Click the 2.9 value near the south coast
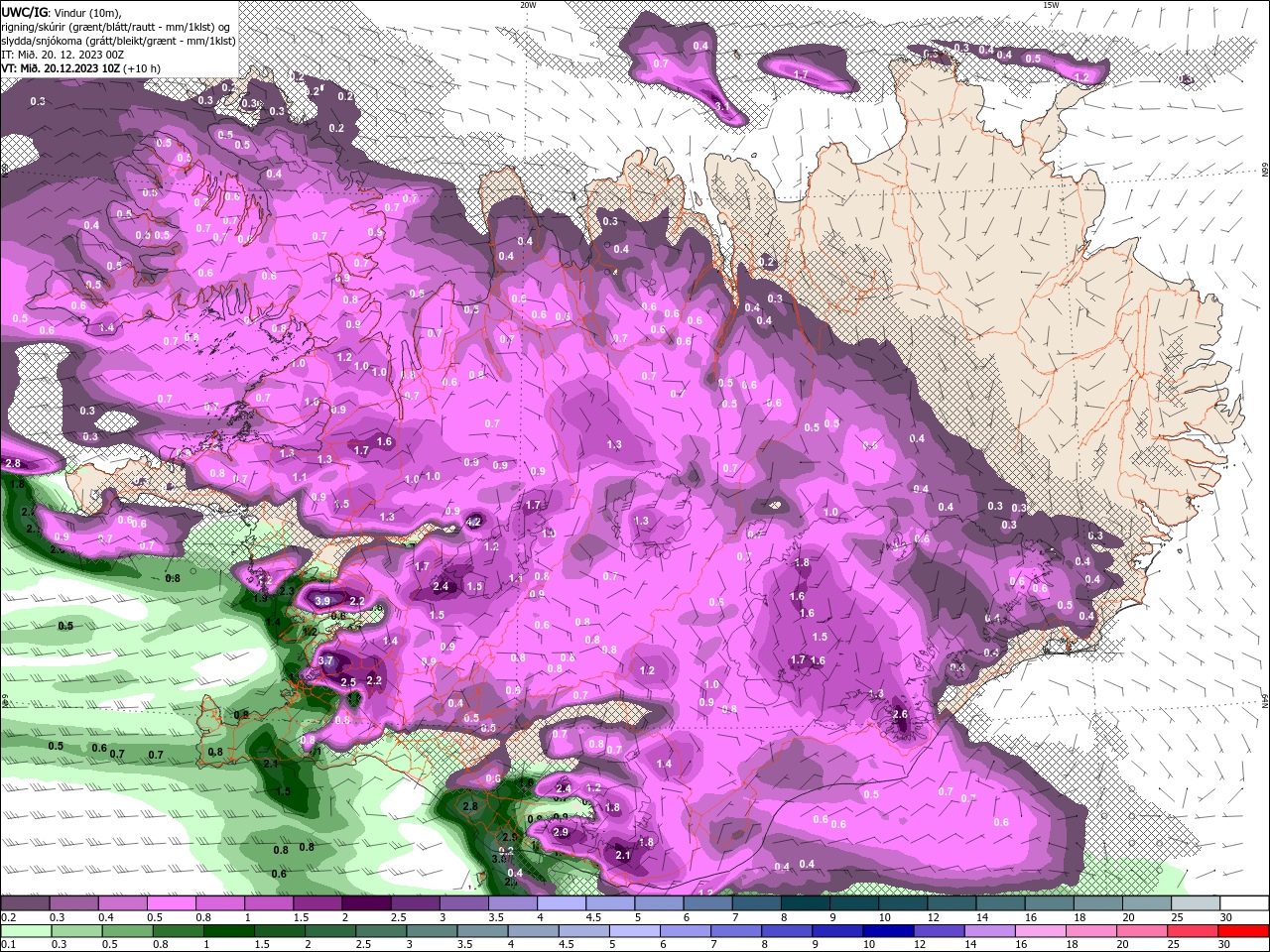The height and width of the screenshot is (952, 1270). [x=561, y=832]
